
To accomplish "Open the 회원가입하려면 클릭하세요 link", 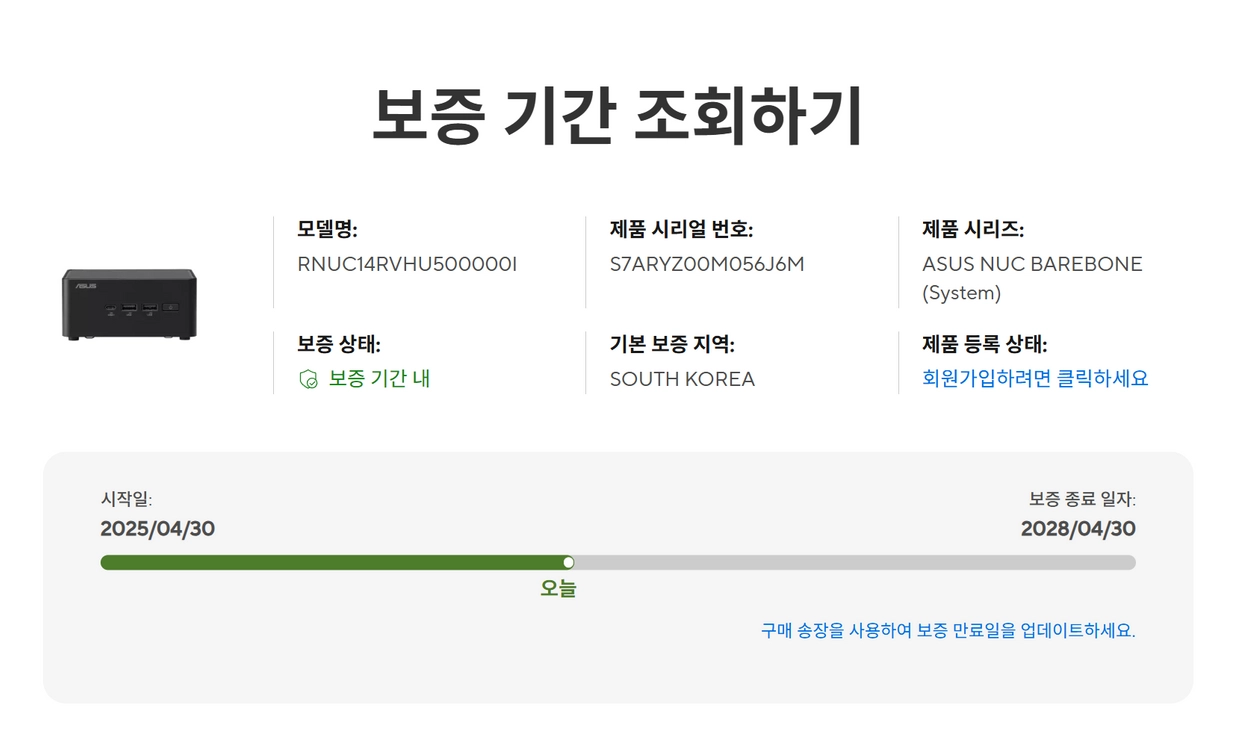I will [x=1035, y=379].
